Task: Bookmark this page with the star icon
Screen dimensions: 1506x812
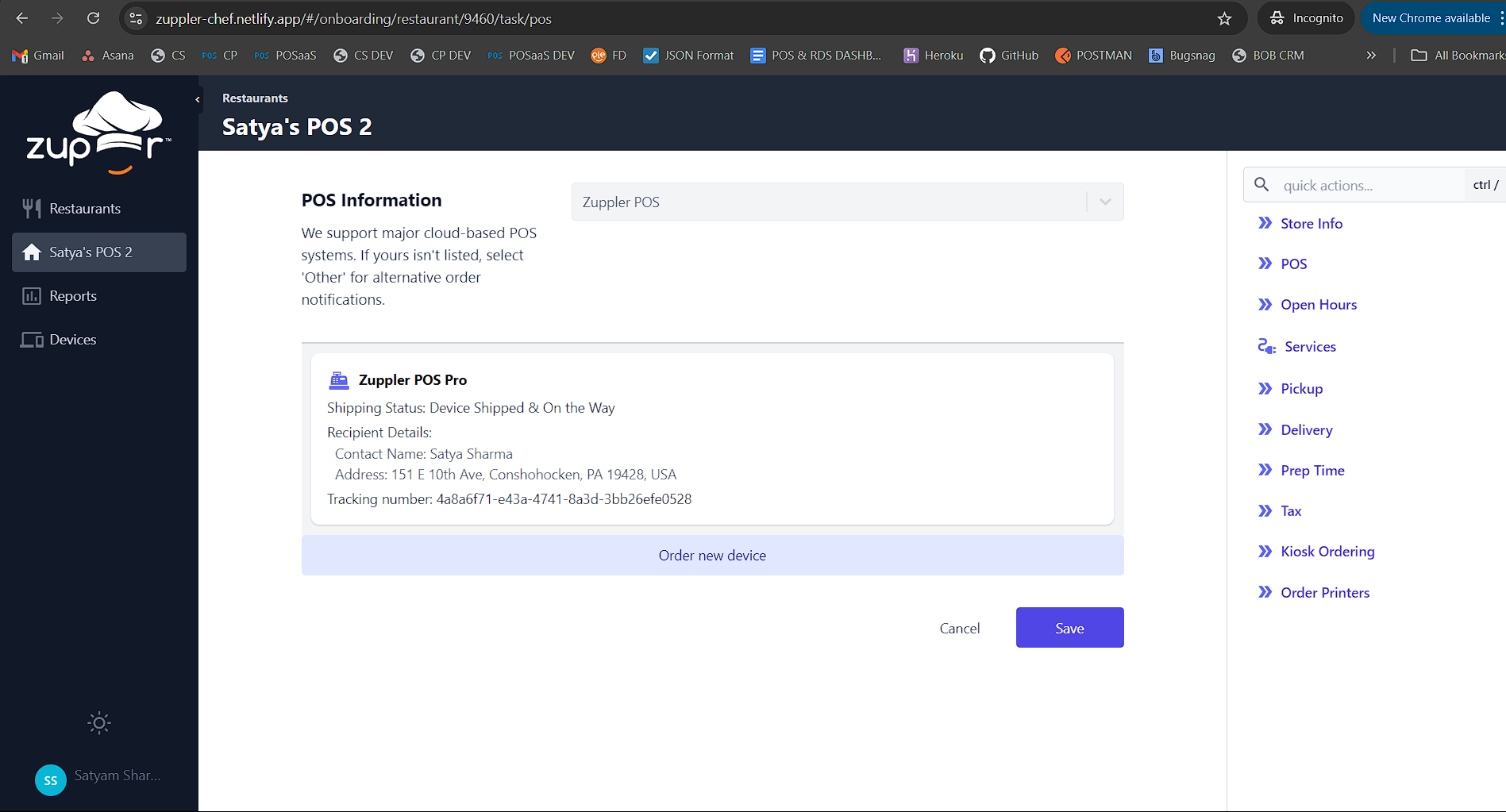Action: point(1224,18)
